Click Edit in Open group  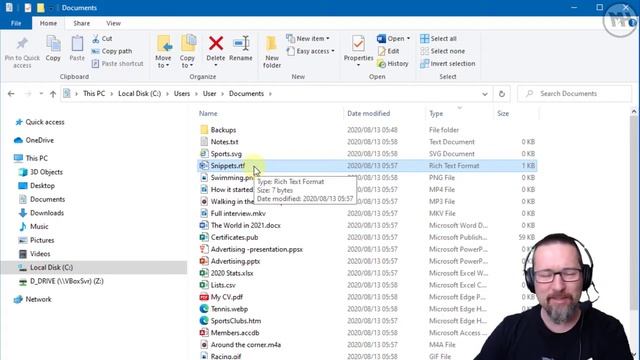tap(389, 51)
